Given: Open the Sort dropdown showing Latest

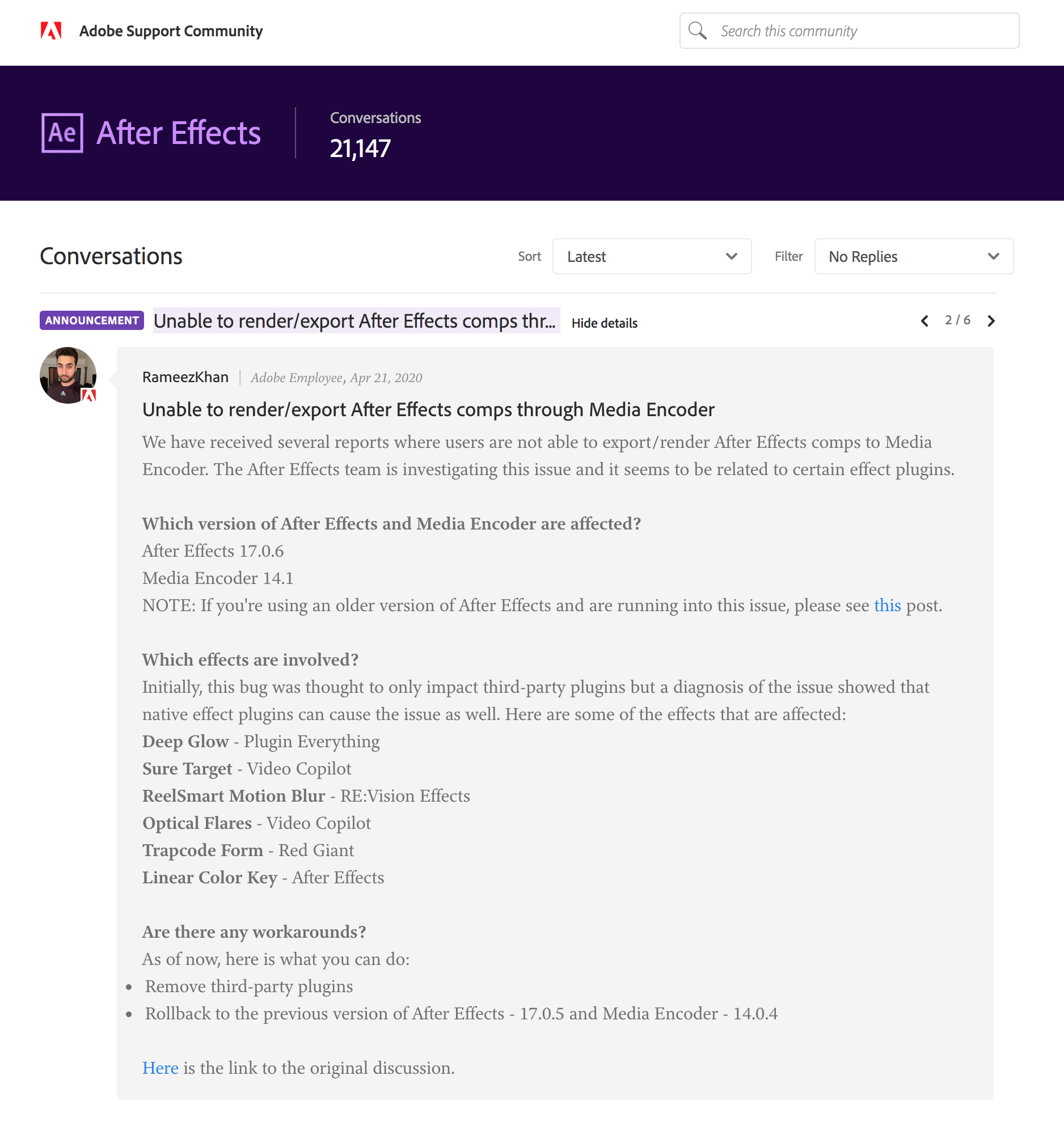Looking at the screenshot, I should pos(652,256).
